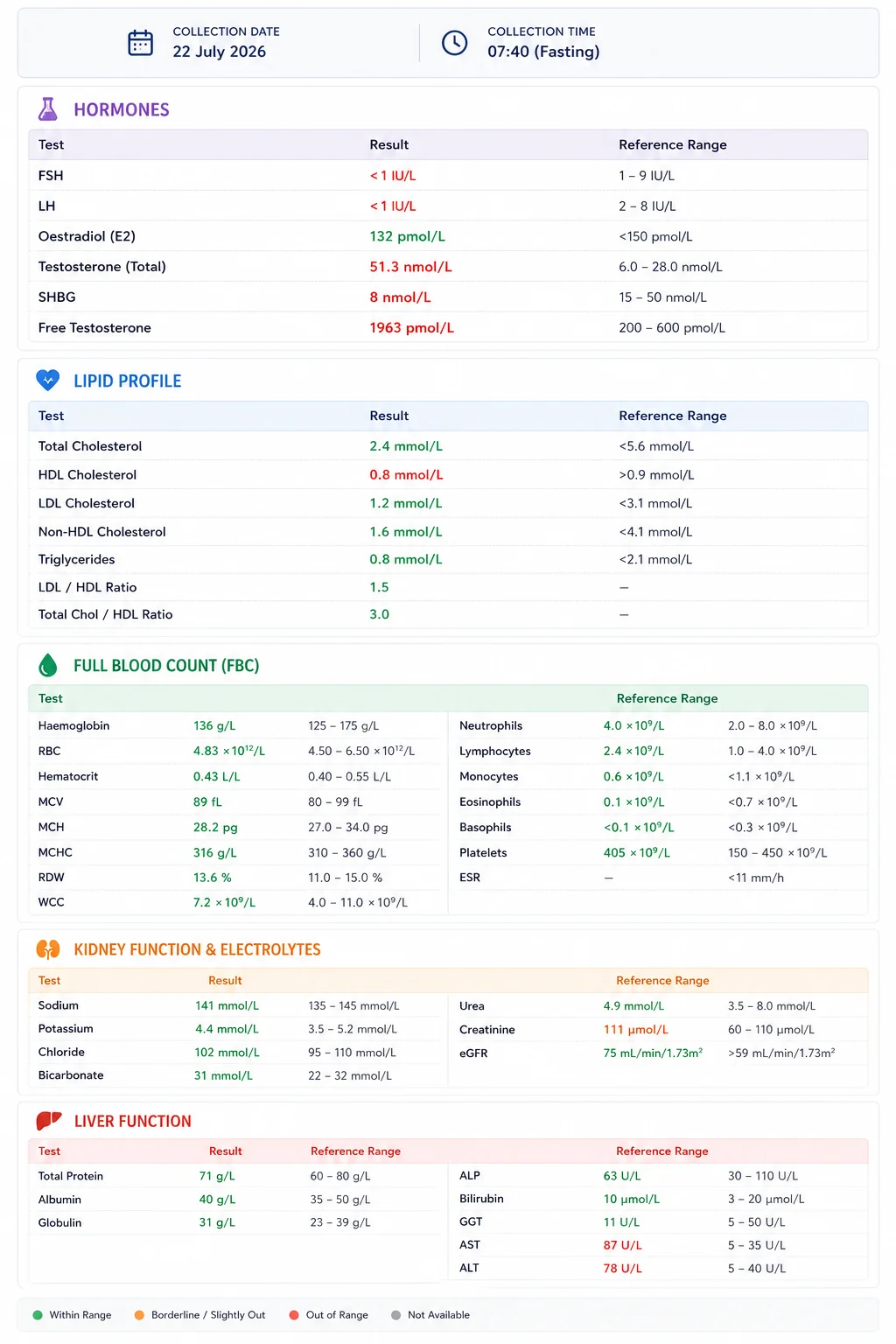Click the green blood drop FBC icon
Screen dimensions: 896x1344
(48, 665)
